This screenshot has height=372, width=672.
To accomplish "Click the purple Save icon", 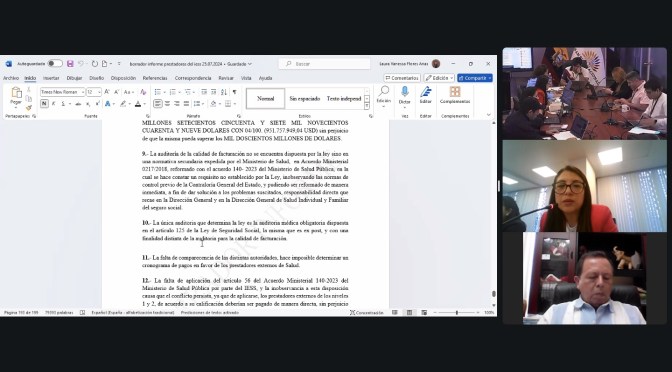I will point(70,63).
